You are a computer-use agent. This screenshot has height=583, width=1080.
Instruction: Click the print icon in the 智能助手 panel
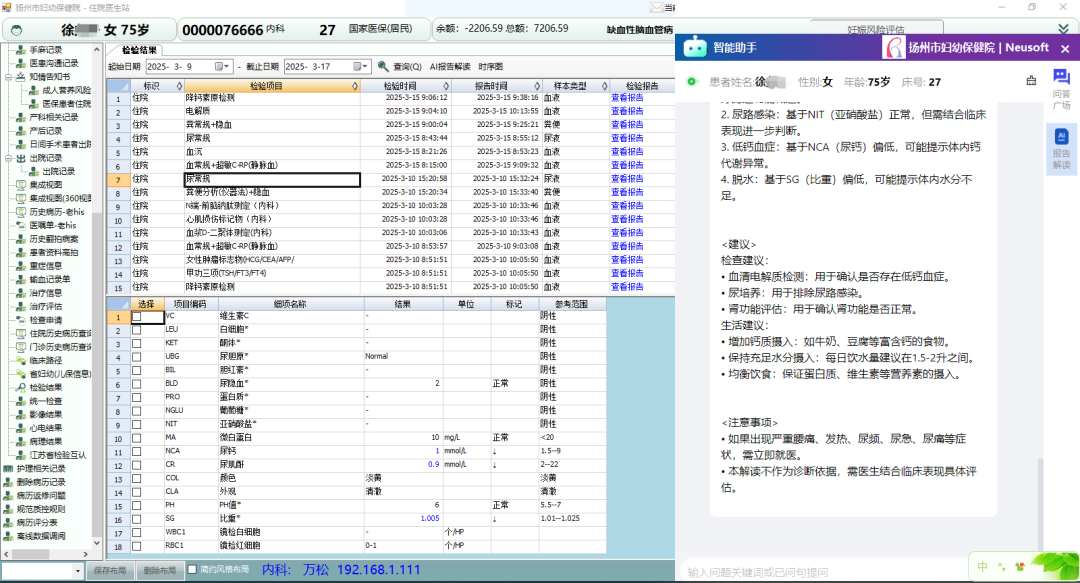tap(1031, 78)
